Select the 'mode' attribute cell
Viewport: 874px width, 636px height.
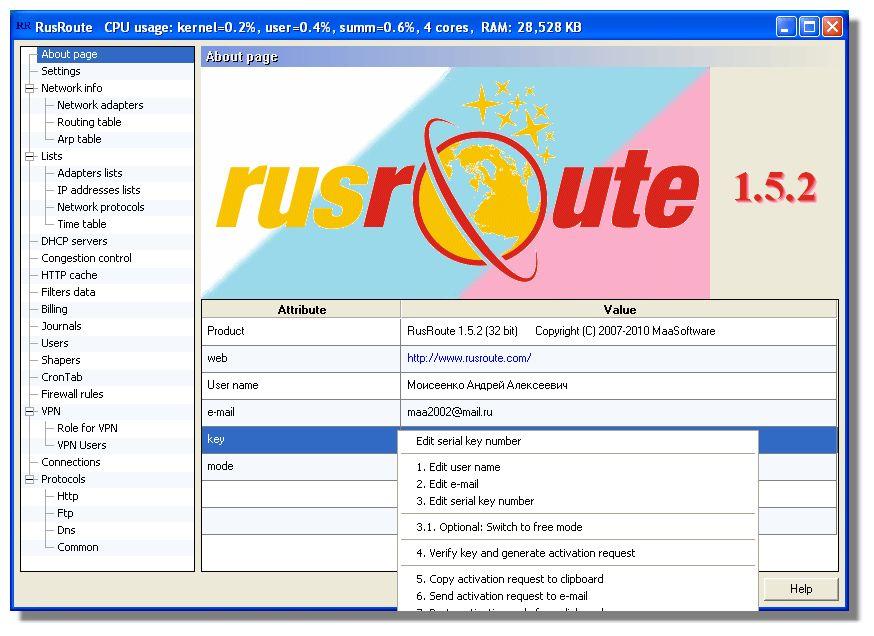click(300, 467)
